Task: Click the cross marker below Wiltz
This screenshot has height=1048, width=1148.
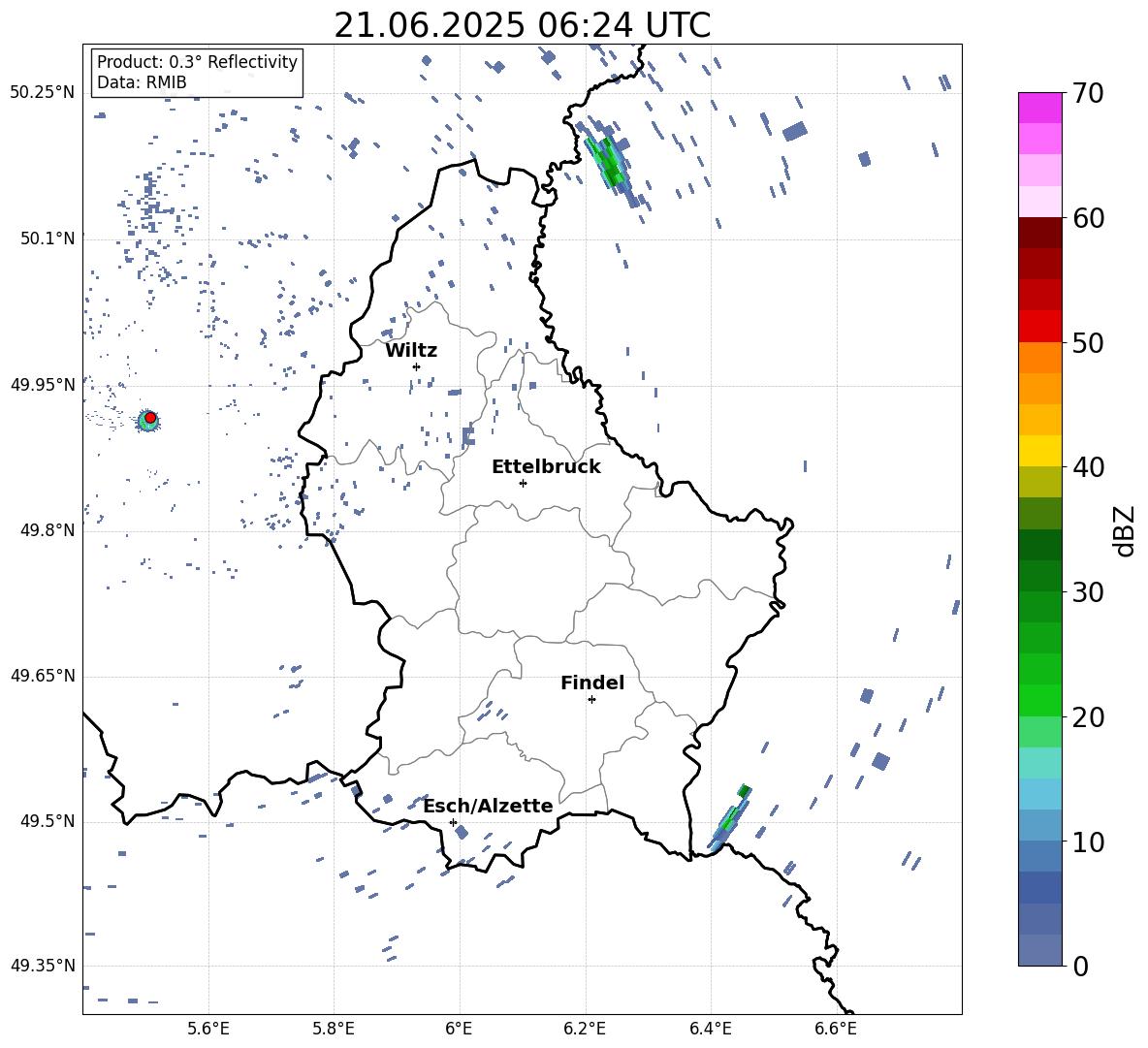Action: (416, 366)
